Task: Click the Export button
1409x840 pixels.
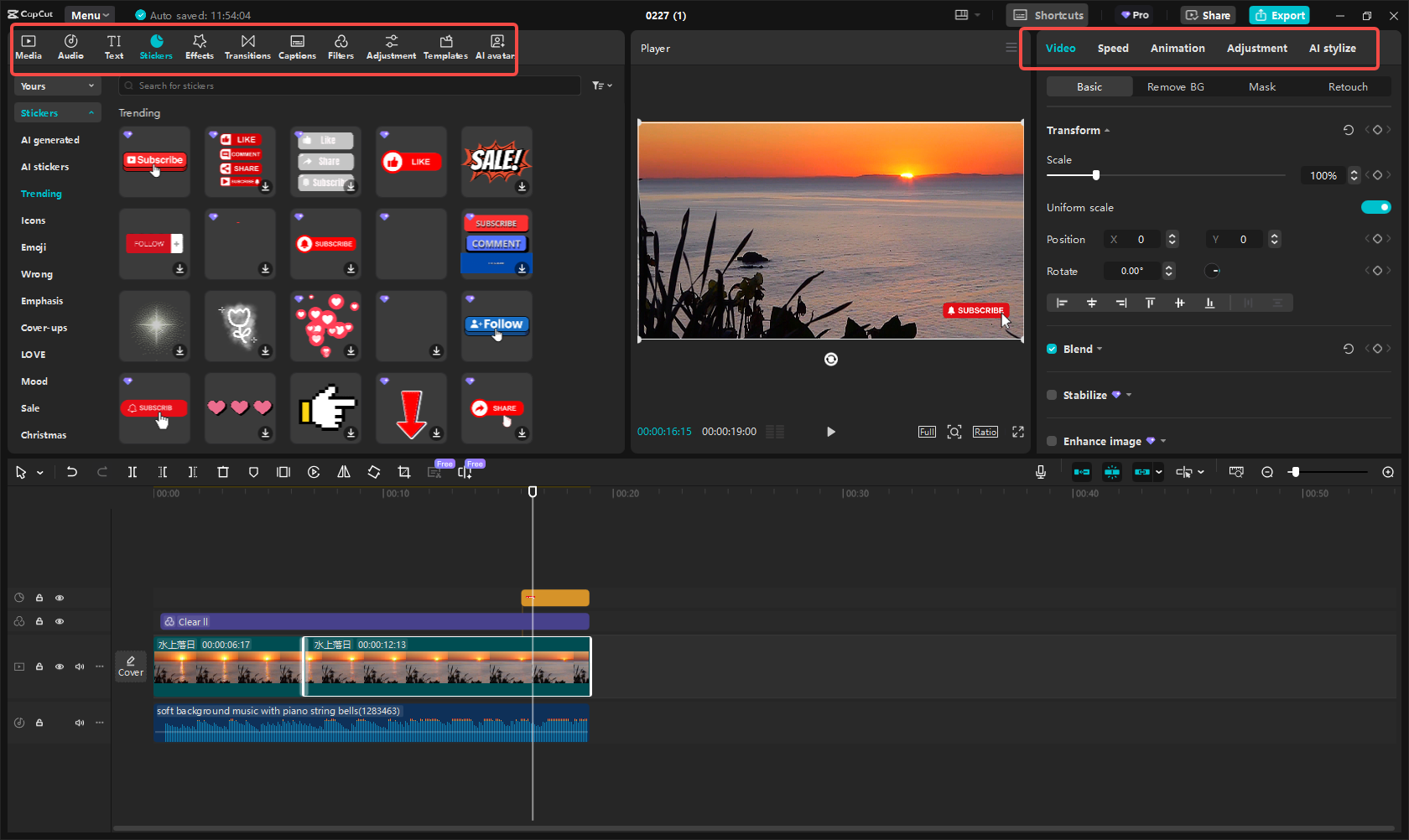Action: coord(1279,15)
